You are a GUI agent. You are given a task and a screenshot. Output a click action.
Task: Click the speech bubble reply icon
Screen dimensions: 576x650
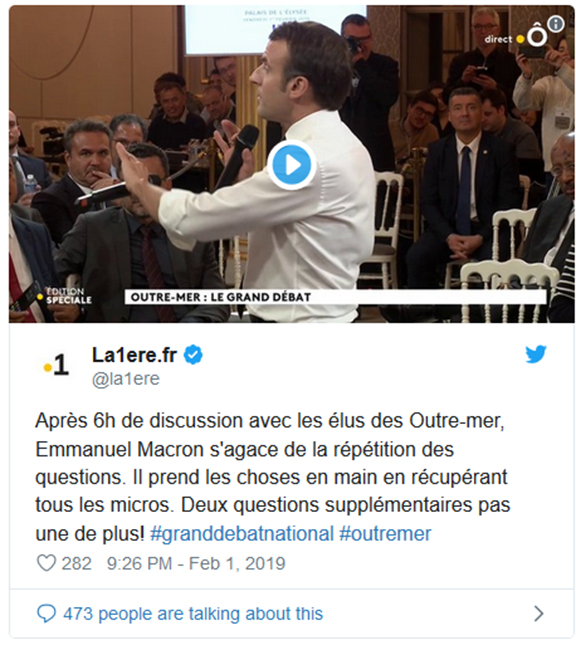[x=46, y=614]
